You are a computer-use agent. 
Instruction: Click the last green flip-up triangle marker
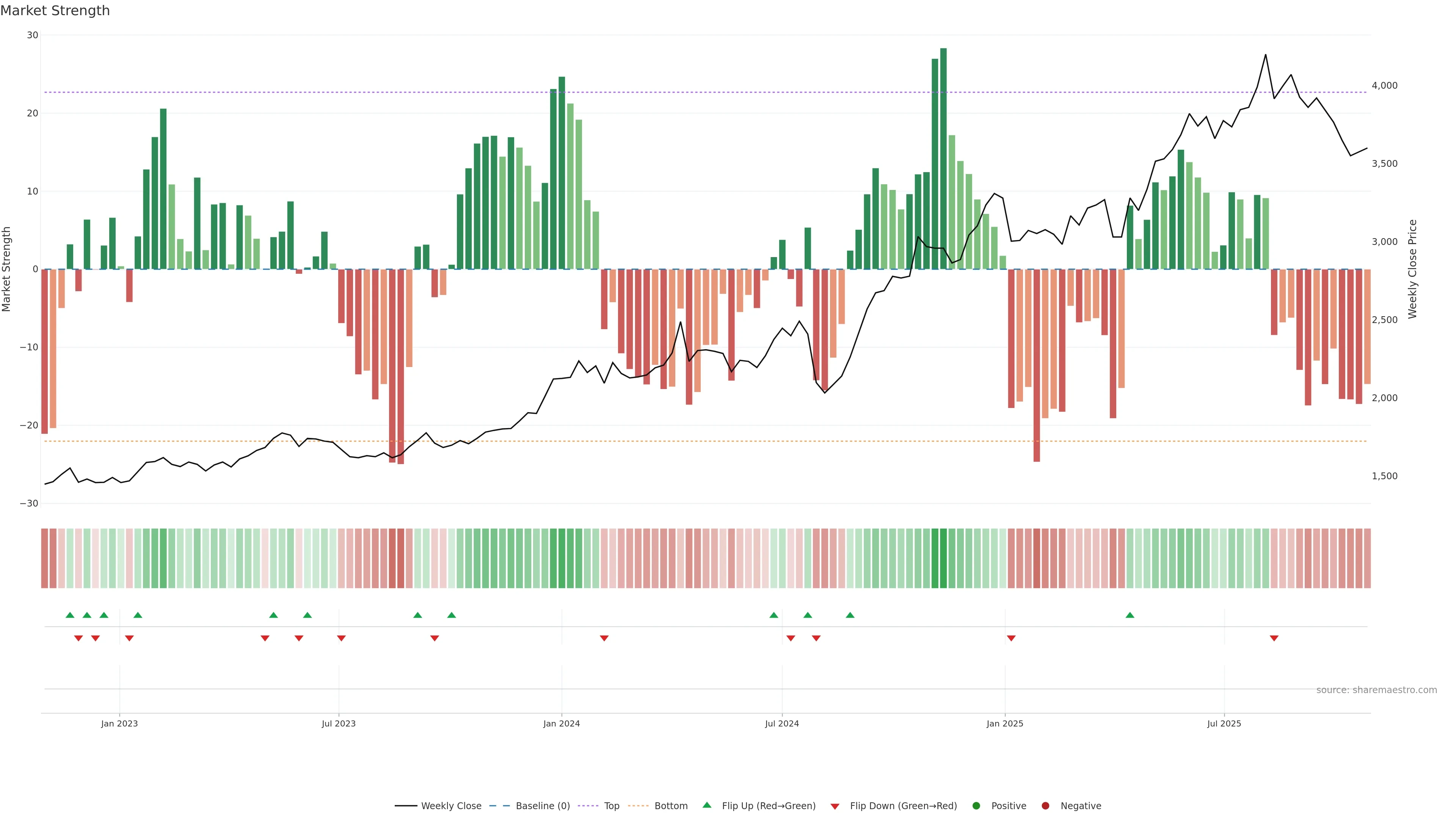pos(1130,615)
